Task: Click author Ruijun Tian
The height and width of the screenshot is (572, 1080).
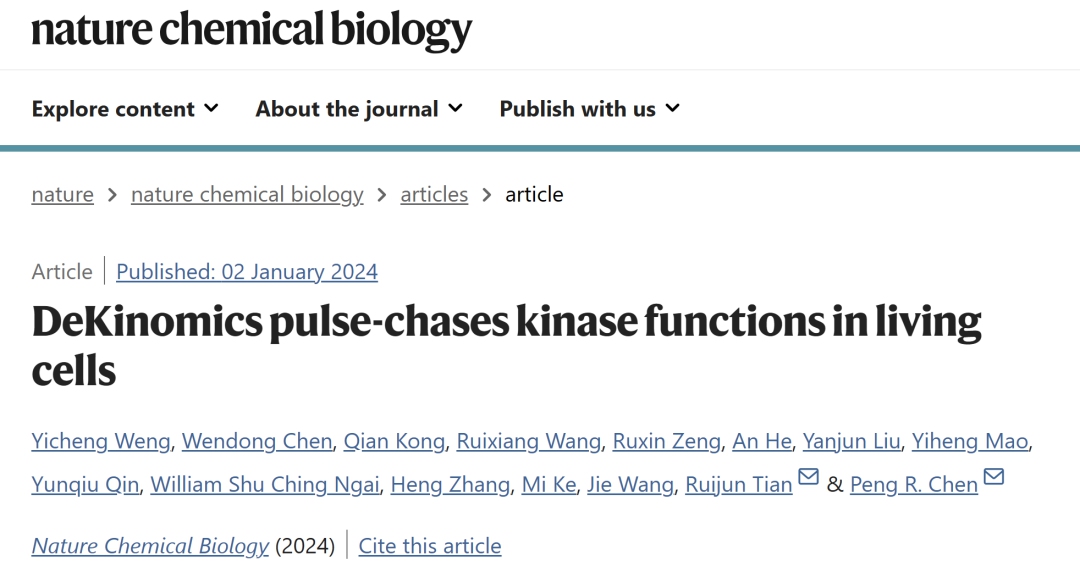Action: [x=739, y=484]
